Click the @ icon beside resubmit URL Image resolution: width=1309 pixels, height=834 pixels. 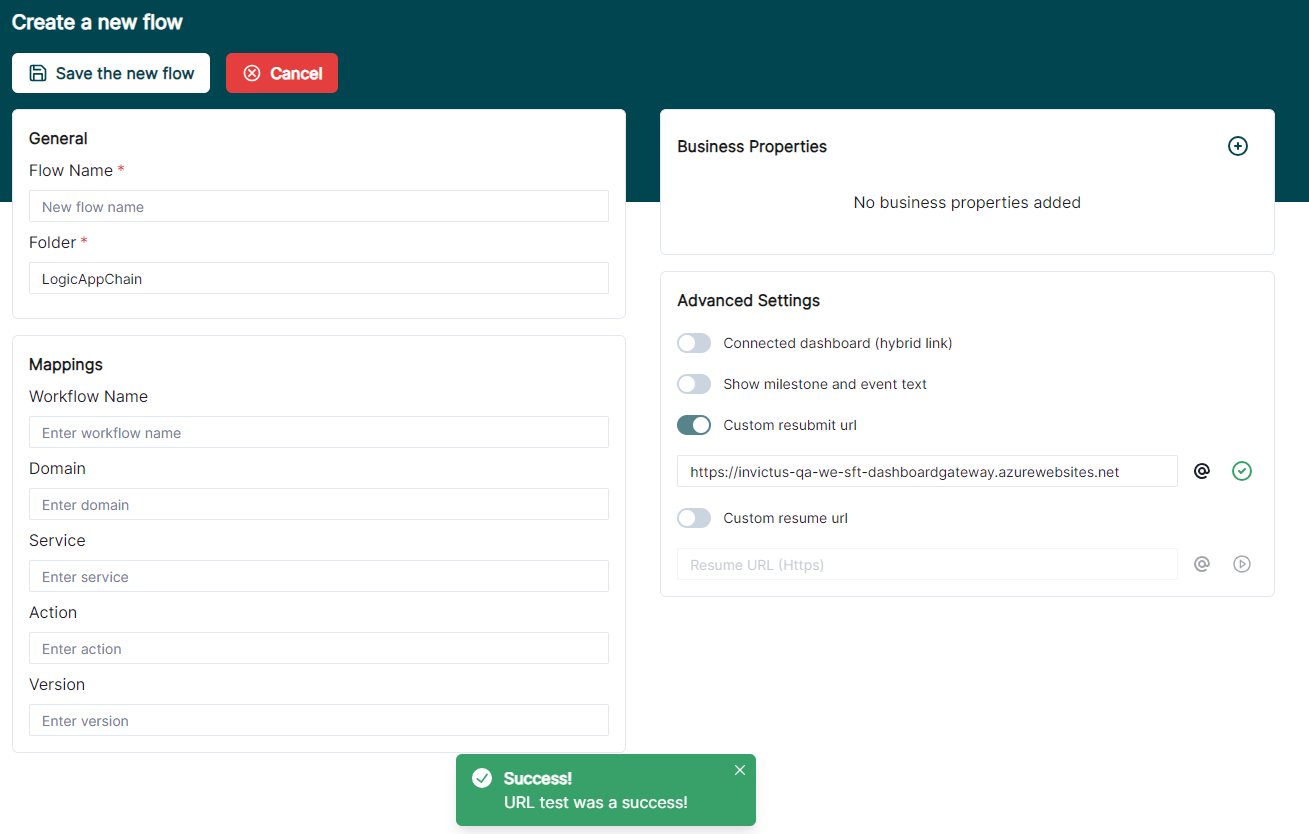[1202, 471]
